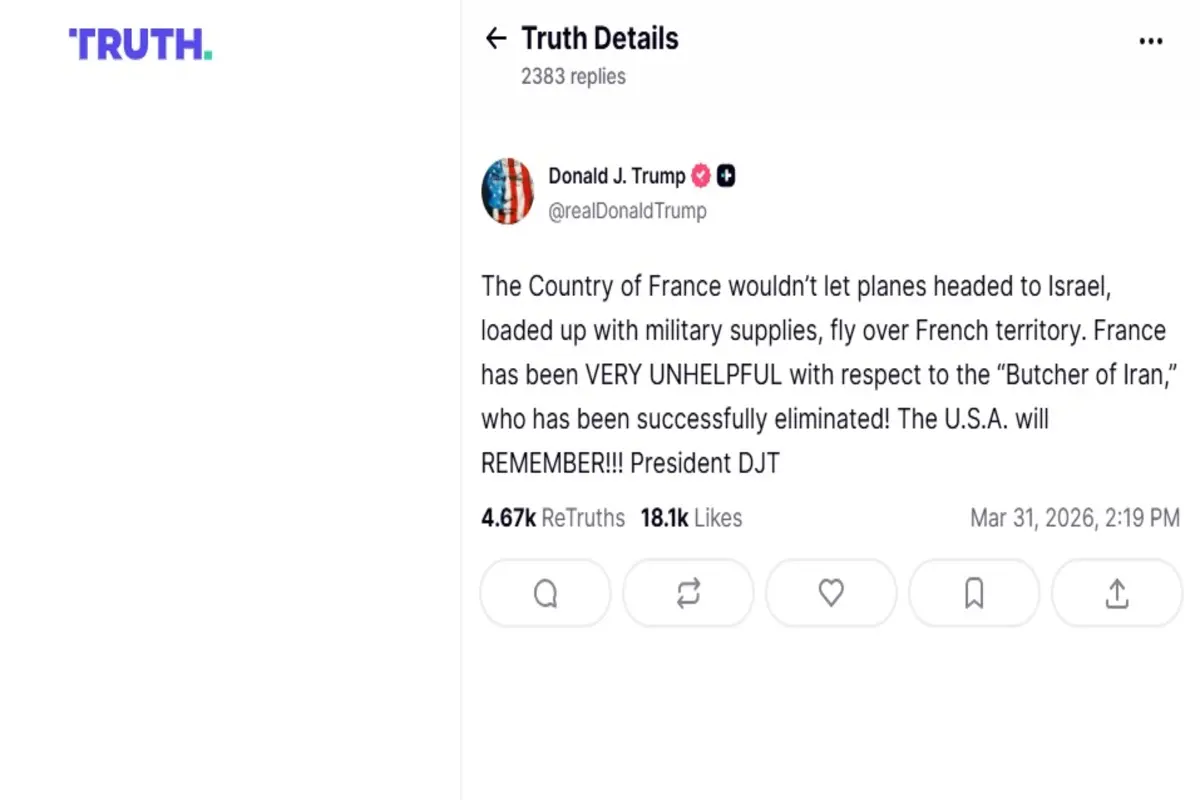Click the TRUTH logo
The height and width of the screenshot is (800, 1200).
coord(140,45)
